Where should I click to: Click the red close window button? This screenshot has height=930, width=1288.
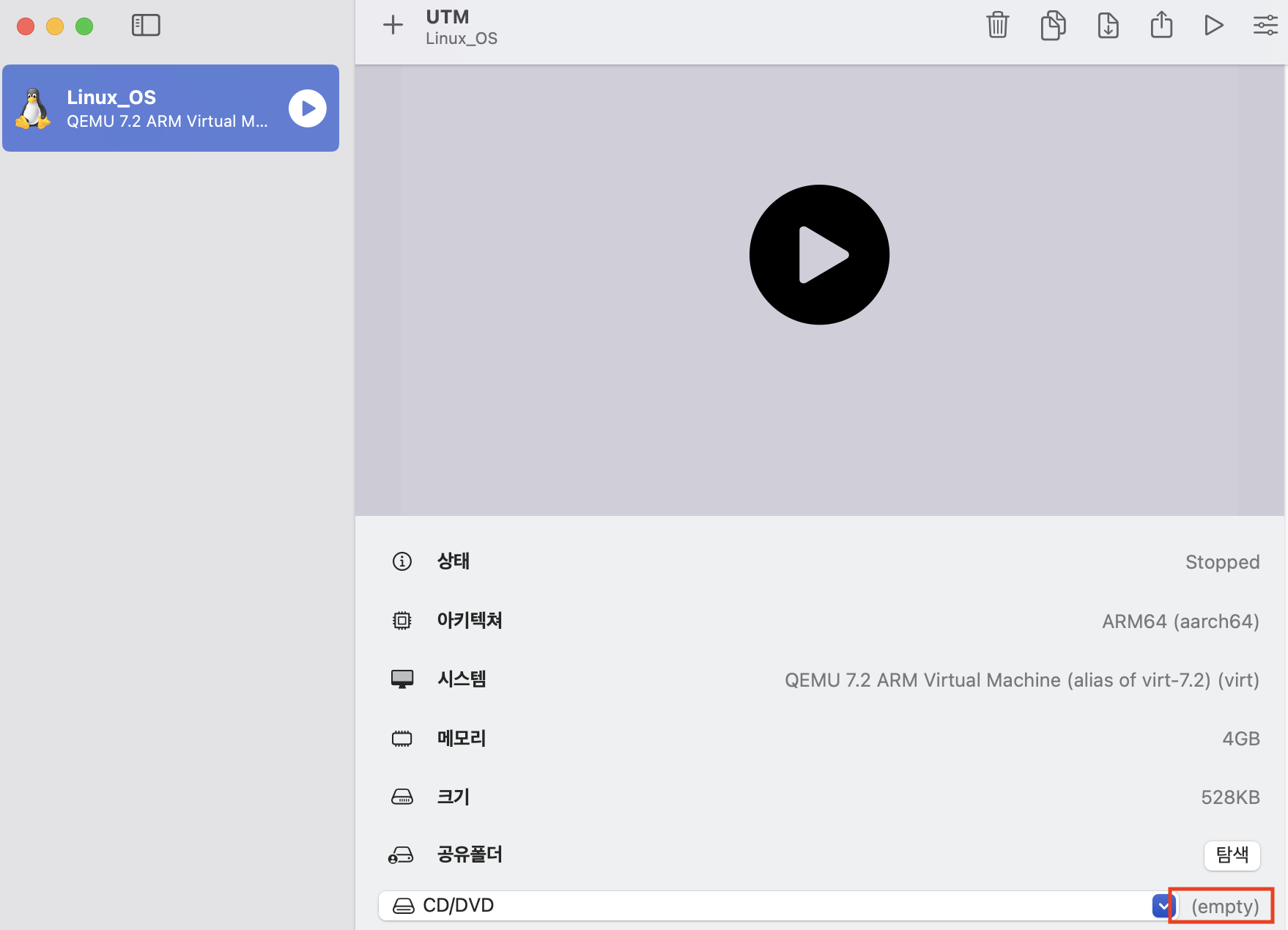(26, 26)
